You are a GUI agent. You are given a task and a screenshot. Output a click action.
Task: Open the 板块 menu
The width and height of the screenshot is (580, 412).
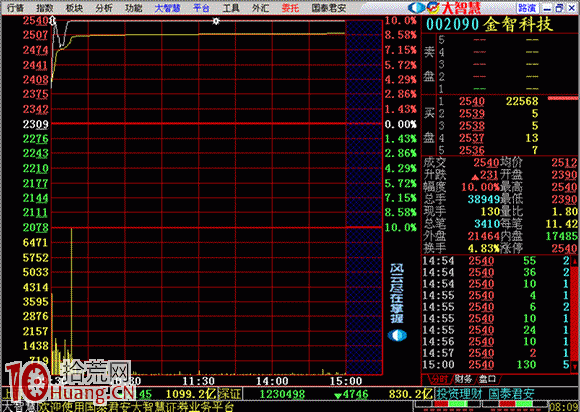click(x=74, y=8)
